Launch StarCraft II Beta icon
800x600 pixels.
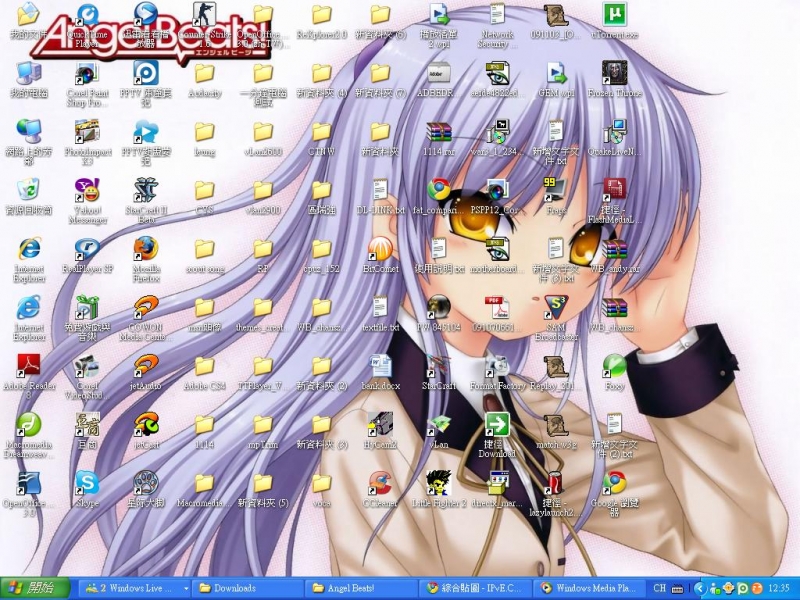point(146,190)
